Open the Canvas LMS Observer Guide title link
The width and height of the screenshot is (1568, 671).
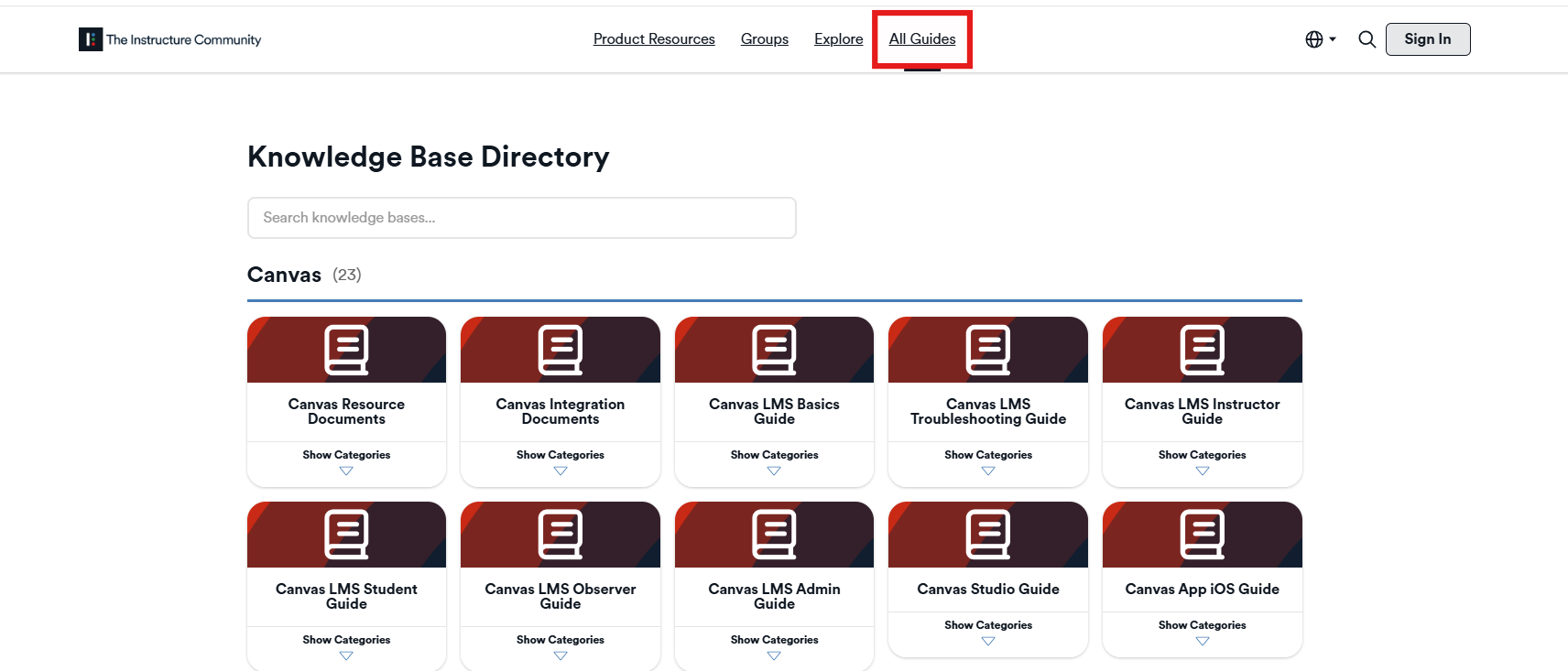coord(561,597)
